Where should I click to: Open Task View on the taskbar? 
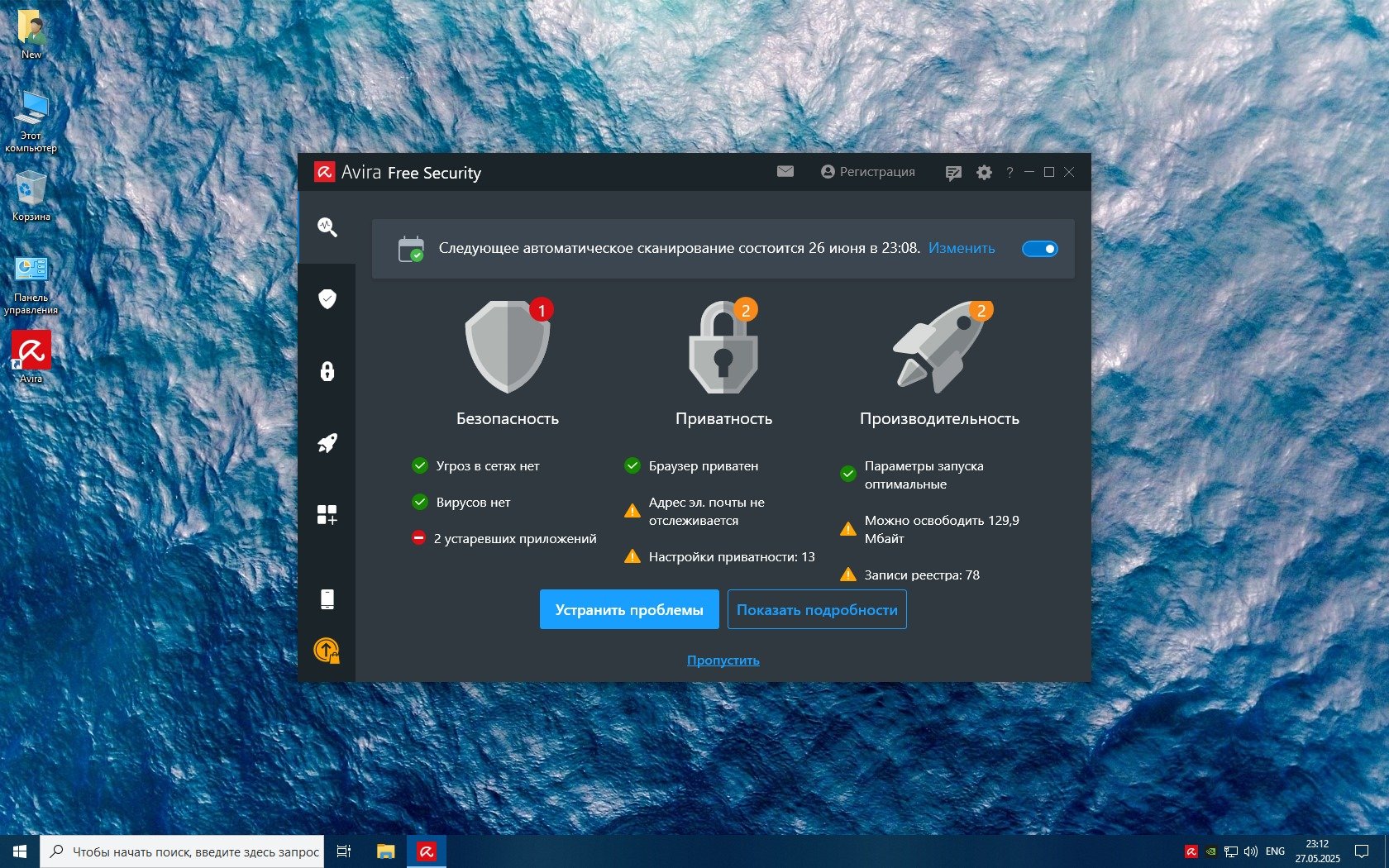point(344,851)
